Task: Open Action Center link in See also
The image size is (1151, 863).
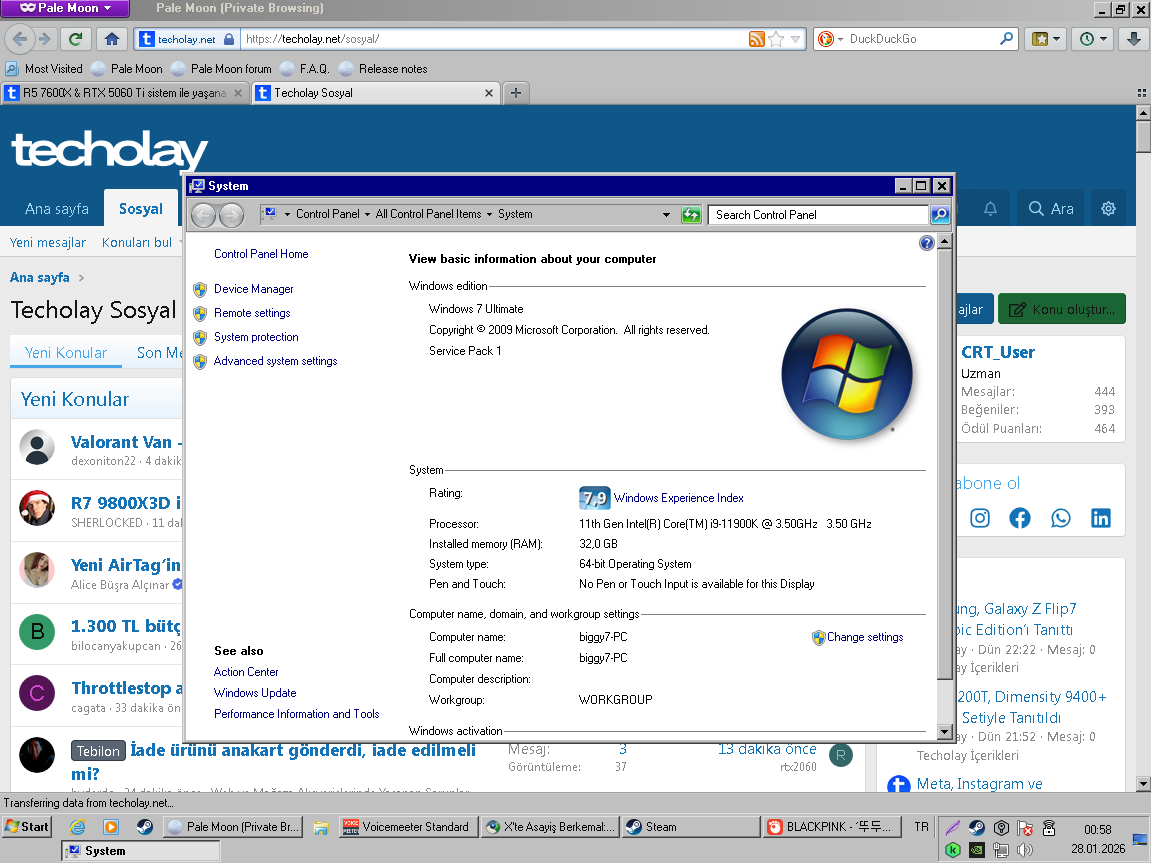Action: 246,672
